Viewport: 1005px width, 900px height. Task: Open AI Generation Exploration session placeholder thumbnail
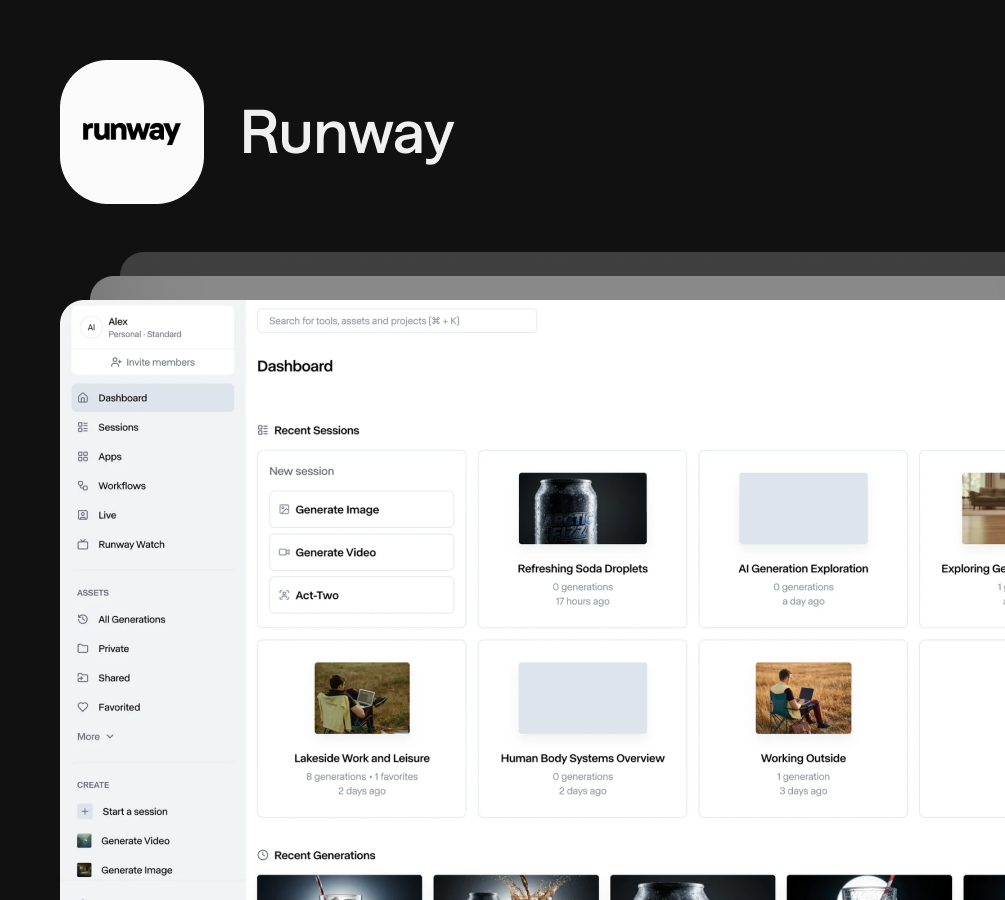tap(803, 508)
